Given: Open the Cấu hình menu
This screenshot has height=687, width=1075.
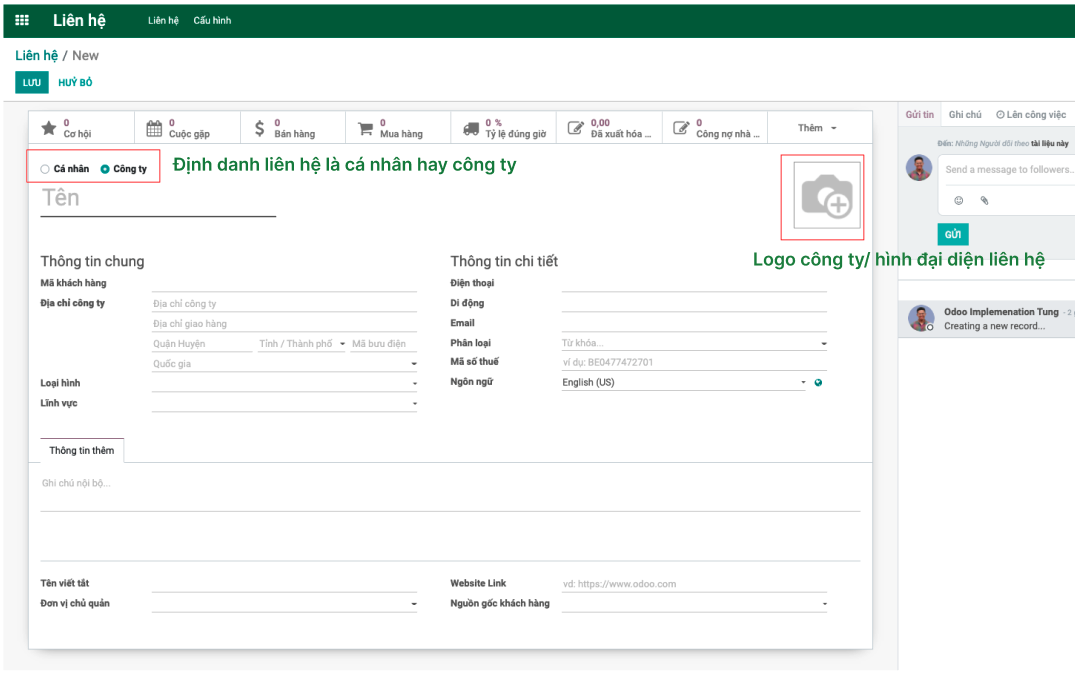Looking at the screenshot, I should click(212, 20).
